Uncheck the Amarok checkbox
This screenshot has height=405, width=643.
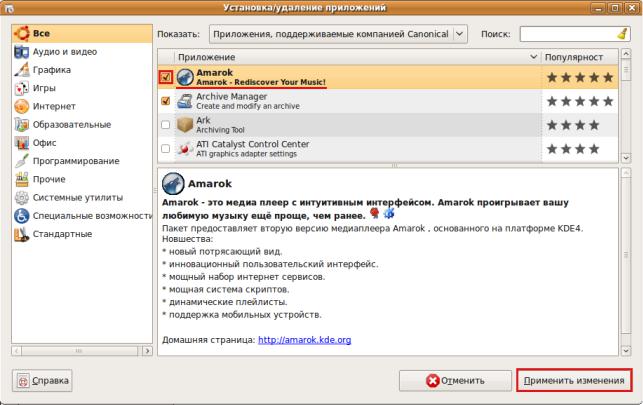(166, 77)
